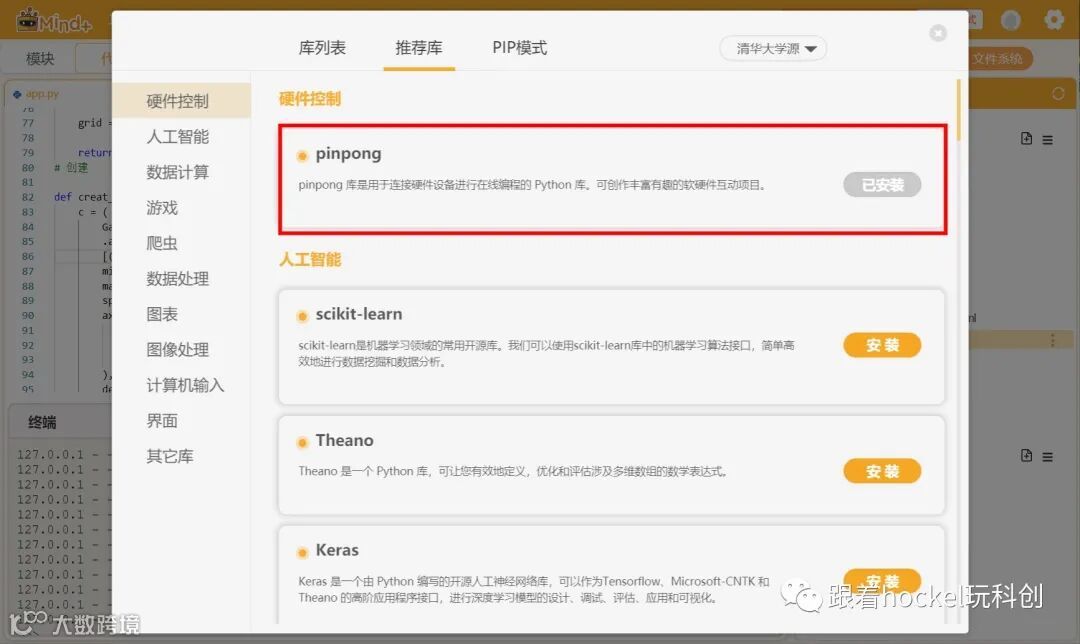Select 图表 category in sidebar
The width and height of the screenshot is (1080, 644).
point(162,314)
